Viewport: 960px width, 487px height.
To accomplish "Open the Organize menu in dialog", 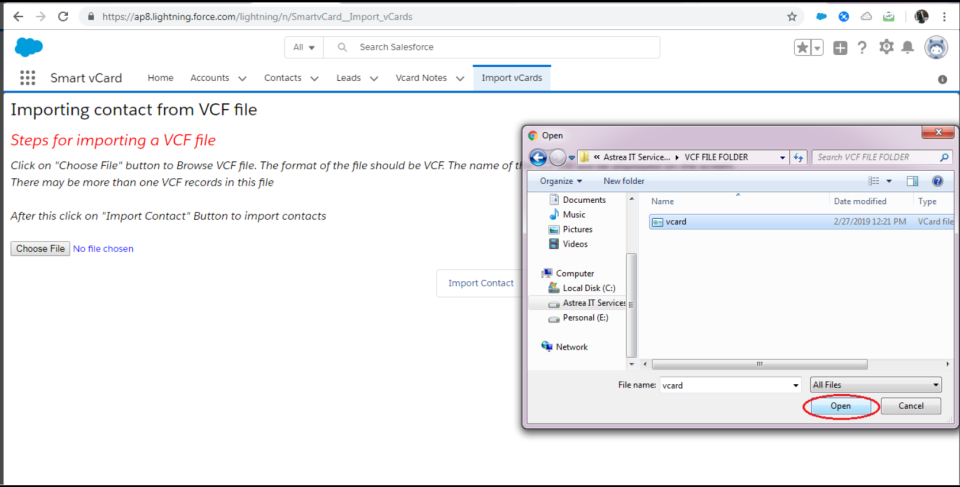I will (561, 181).
